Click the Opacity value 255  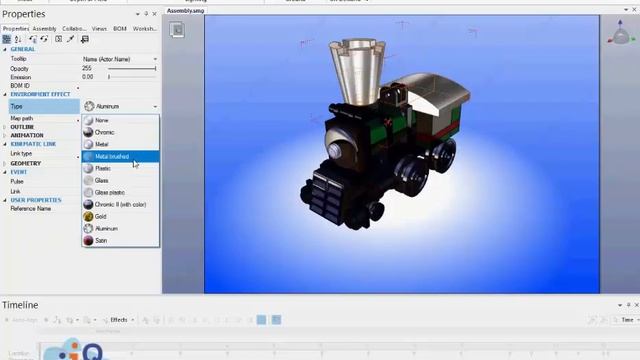(x=87, y=69)
